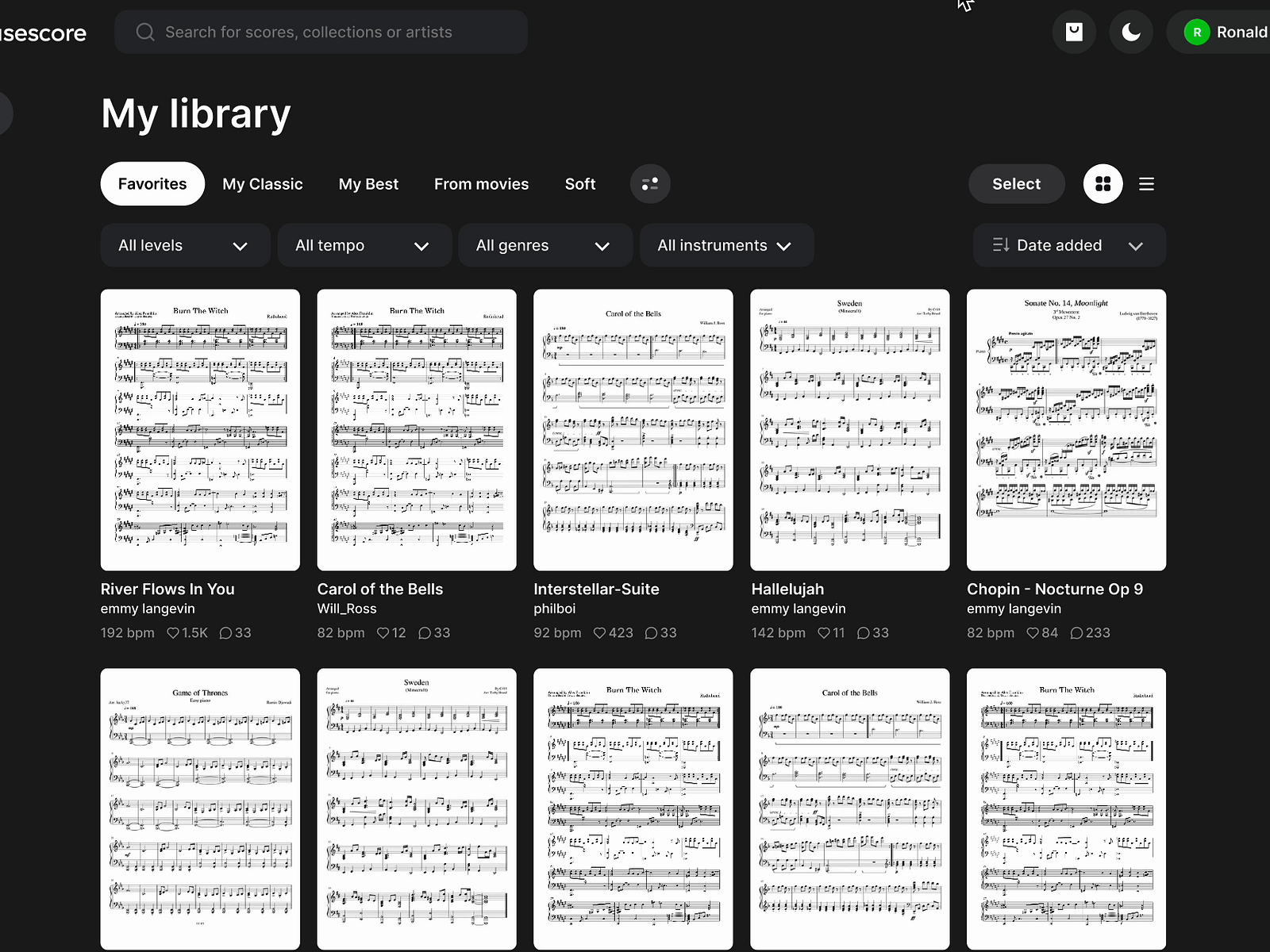Click the heart icon on Interstellar-Suite
The width and height of the screenshot is (1270, 952).
[x=600, y=633]
